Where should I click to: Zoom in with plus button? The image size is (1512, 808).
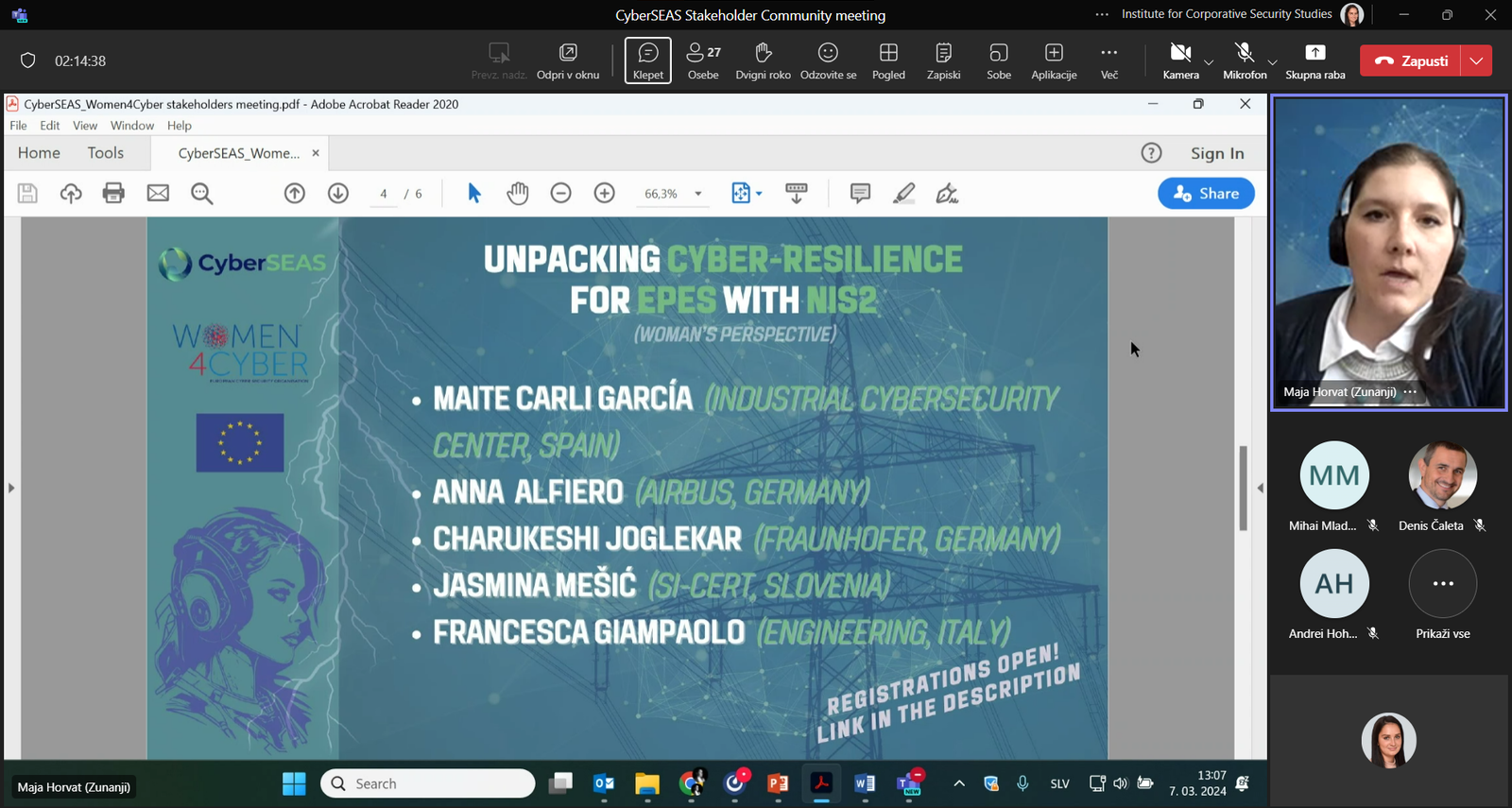[x=605, y=194]
